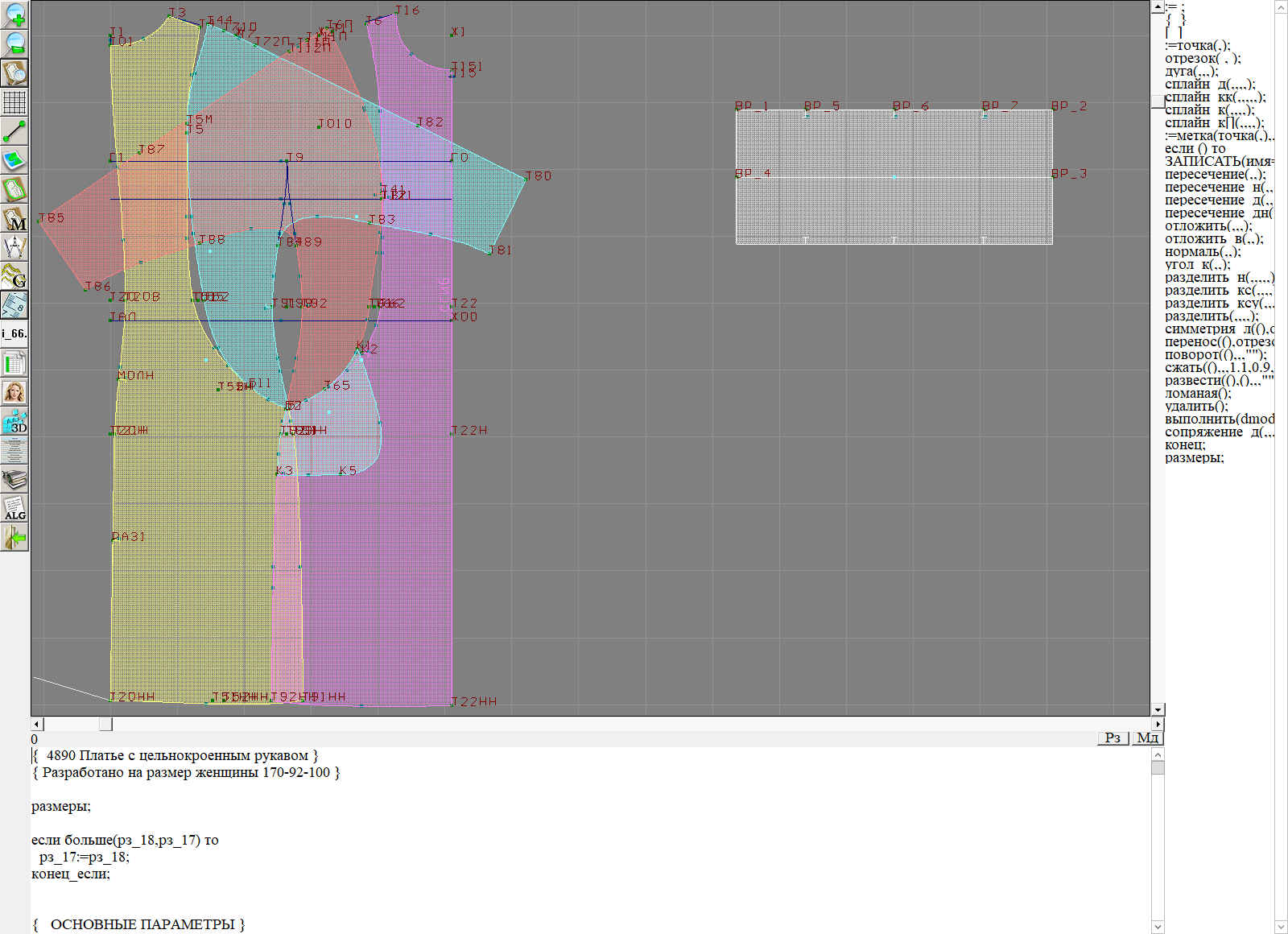Click the zoom out magnifier icon
1288x934 pixels.
click(x=14, y=43)
